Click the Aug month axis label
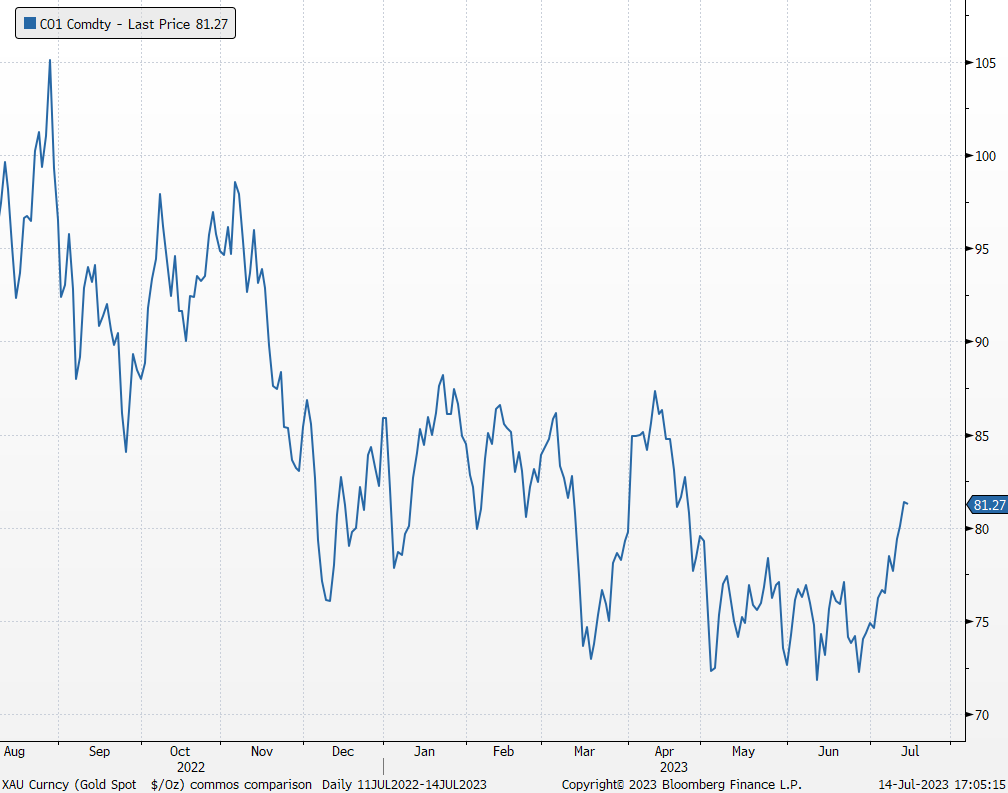This screenshot has width=1008, height=793. click(14, 751)
